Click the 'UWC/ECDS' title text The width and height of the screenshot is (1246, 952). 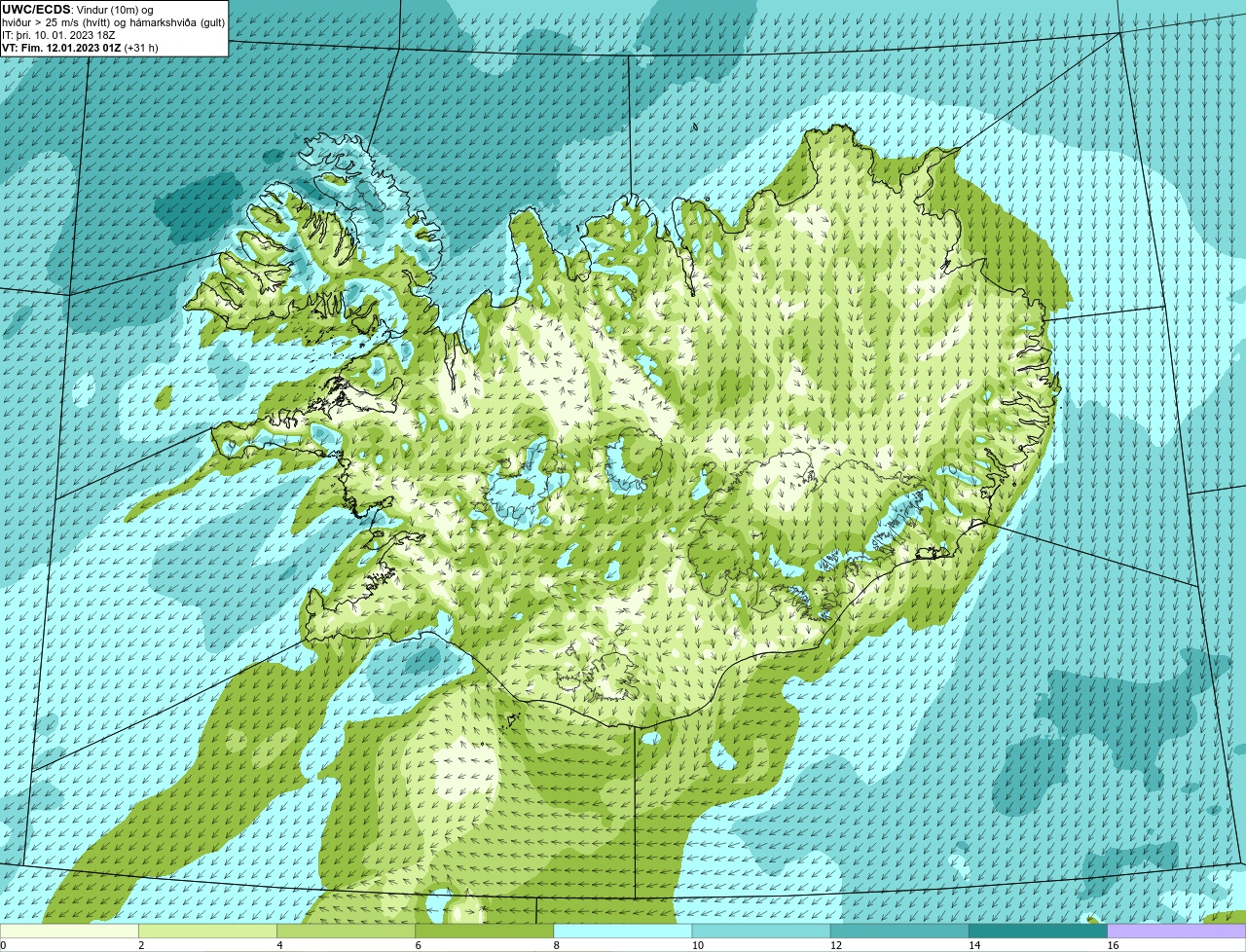coord(36,9)
